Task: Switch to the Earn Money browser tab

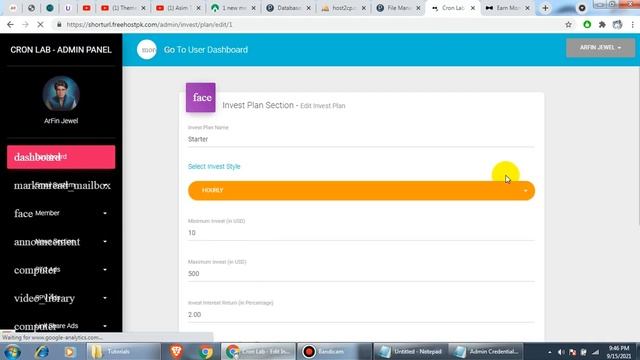Action: pos(507,8)
